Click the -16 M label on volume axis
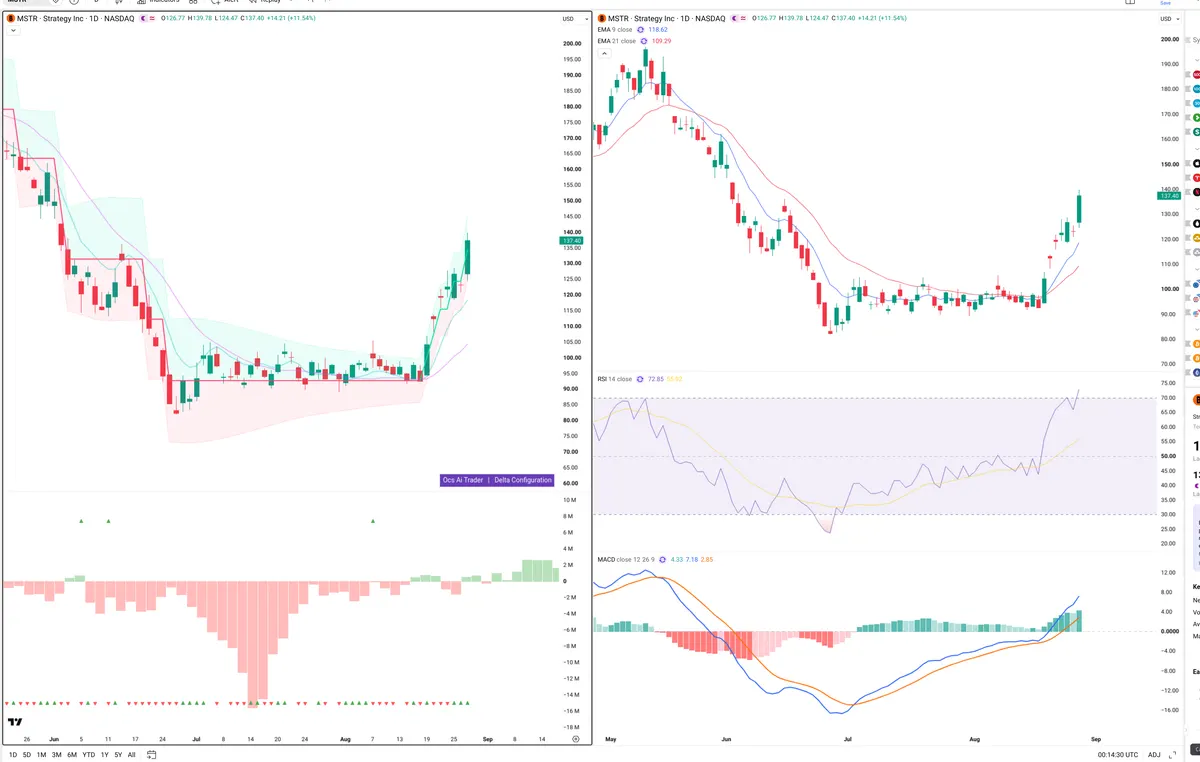The width and height of the screenshot is (1200, 762). point(572,710)
